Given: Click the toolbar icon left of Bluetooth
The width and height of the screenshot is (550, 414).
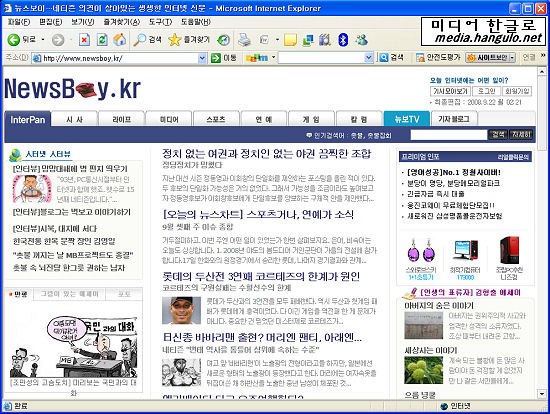Looking at the screenshot, I should tap(325, 40).
